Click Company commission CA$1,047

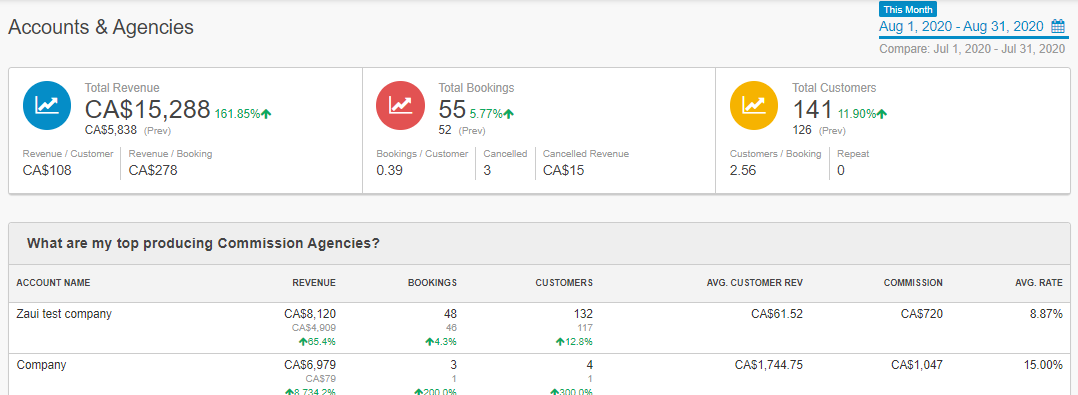click(x=917, y=365)
